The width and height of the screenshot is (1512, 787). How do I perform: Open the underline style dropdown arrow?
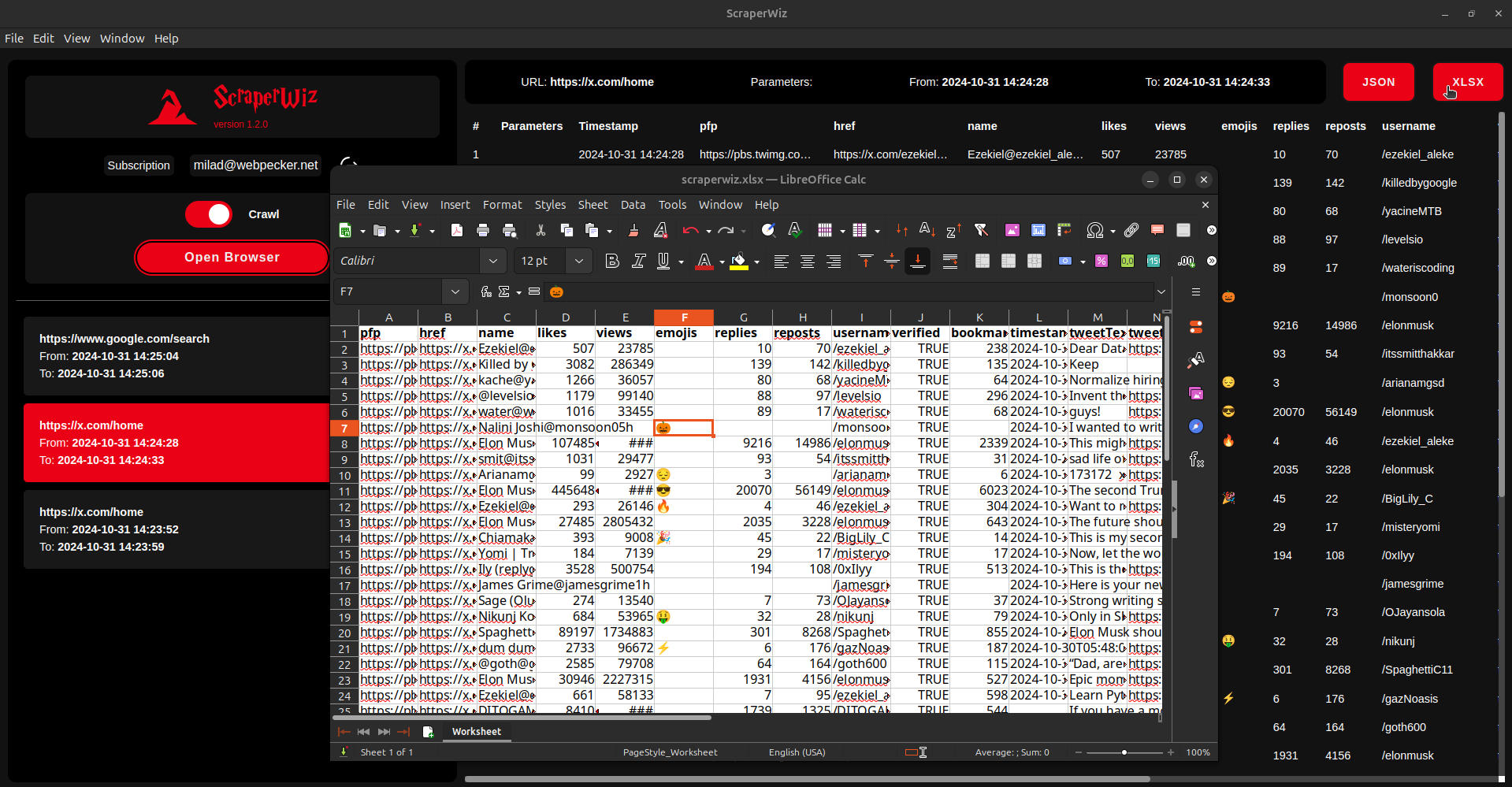pos(681,262)
